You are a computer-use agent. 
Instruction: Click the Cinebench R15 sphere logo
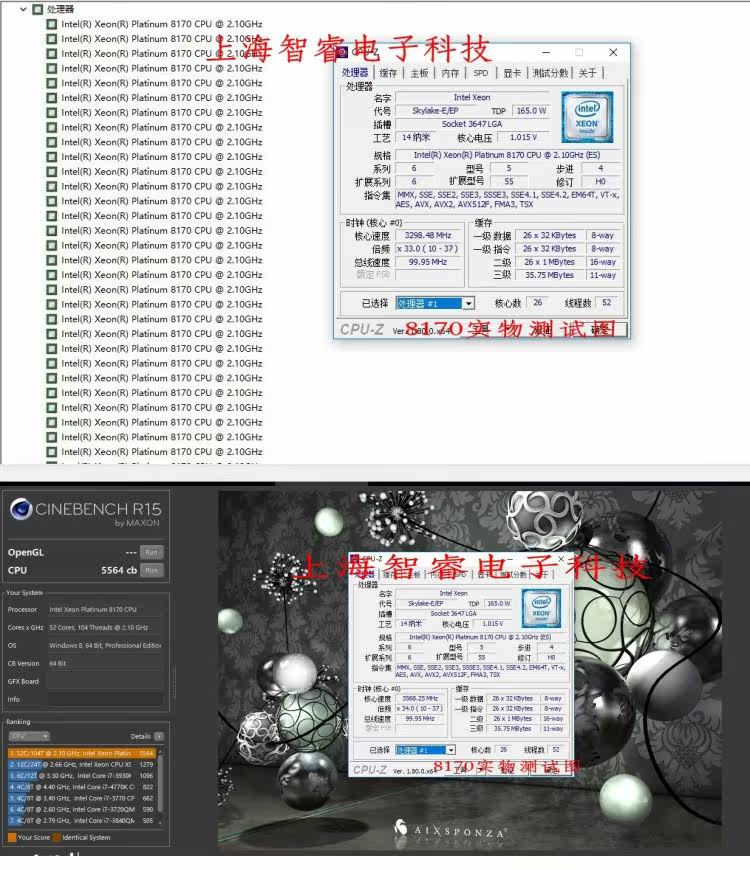pyautogui.click(x=21, y=509)
